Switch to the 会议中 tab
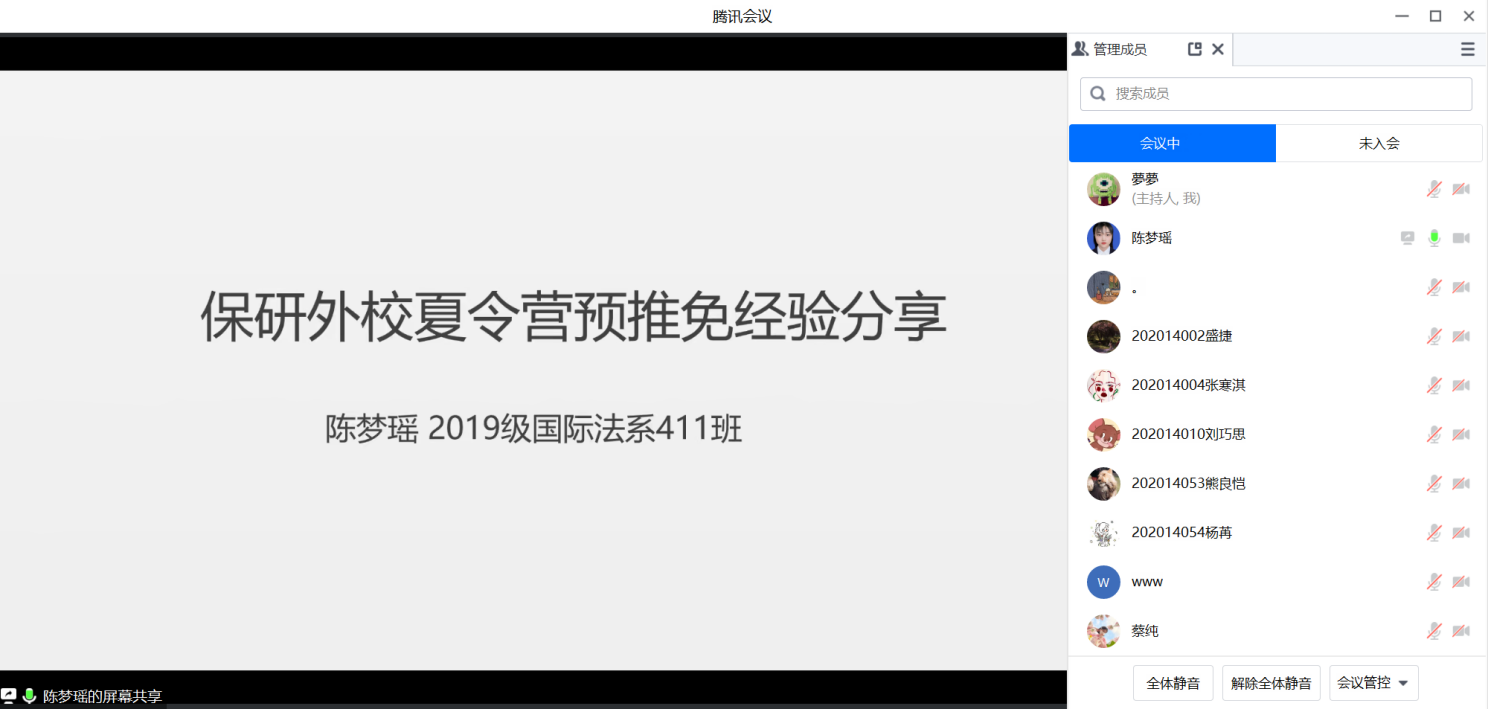The height and width of the screenshot is (709, 1488). [1172, 143]
